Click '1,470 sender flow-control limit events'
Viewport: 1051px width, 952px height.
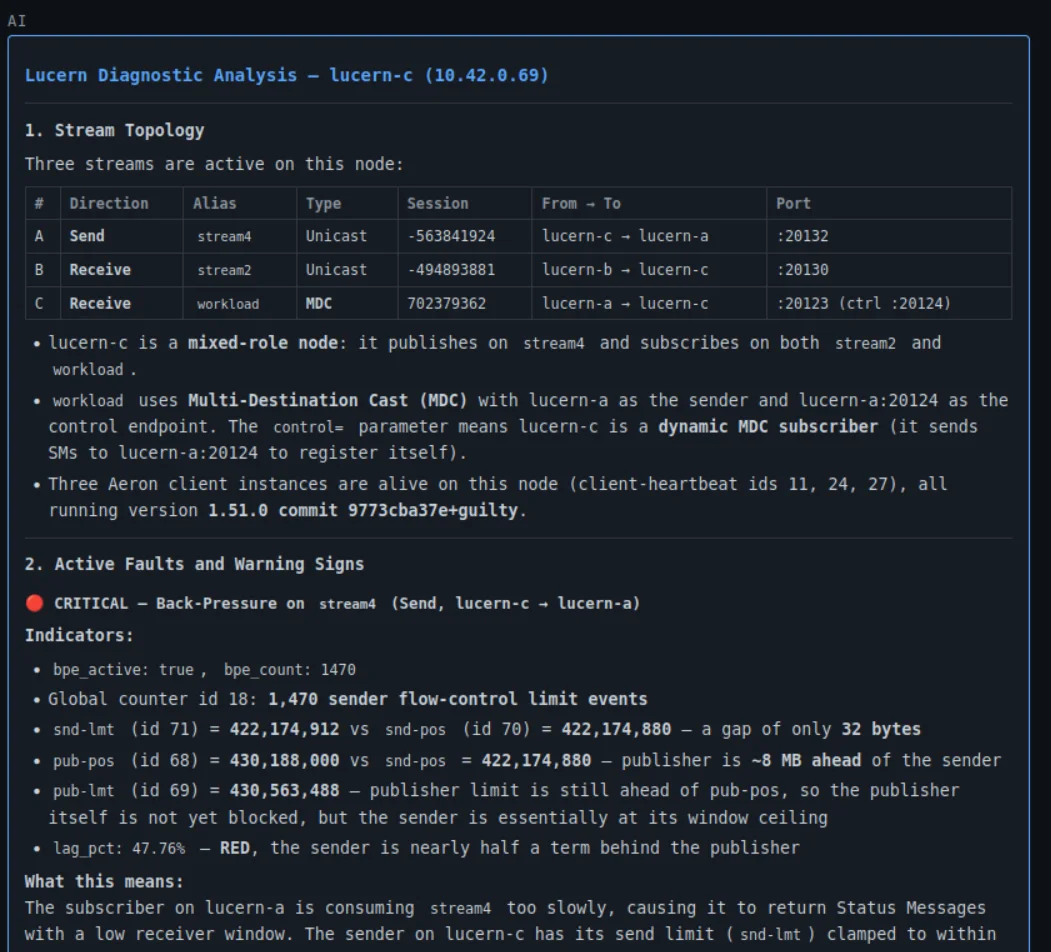pyautogui.click(x=458, y=699)
